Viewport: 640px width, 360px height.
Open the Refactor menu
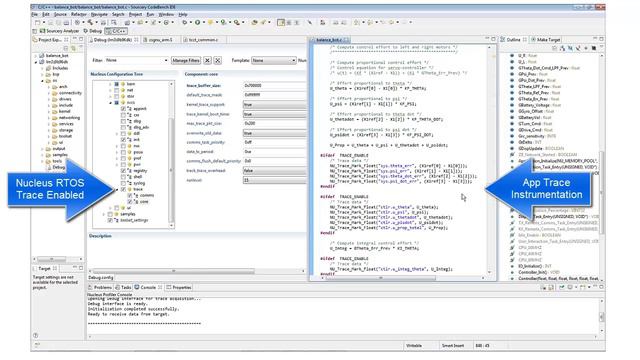[79, 14]
